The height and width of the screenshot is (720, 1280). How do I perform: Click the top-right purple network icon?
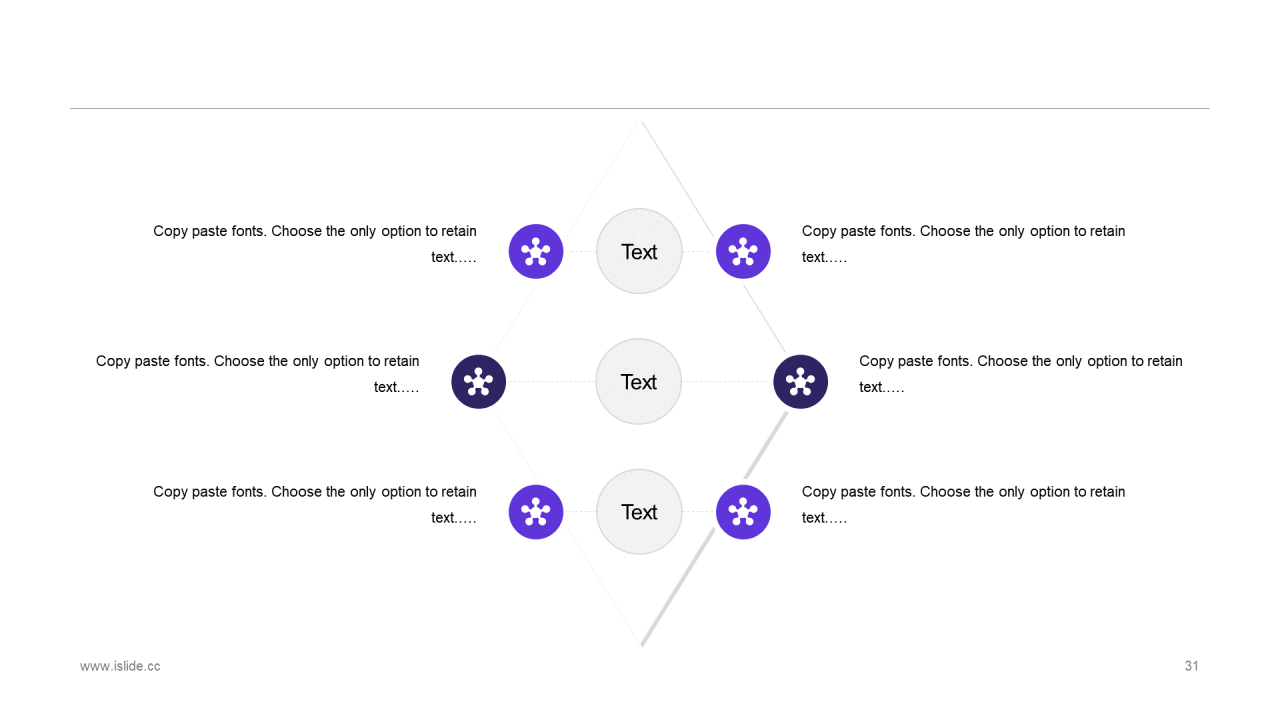pyautogui.click(x=743, y=251)
